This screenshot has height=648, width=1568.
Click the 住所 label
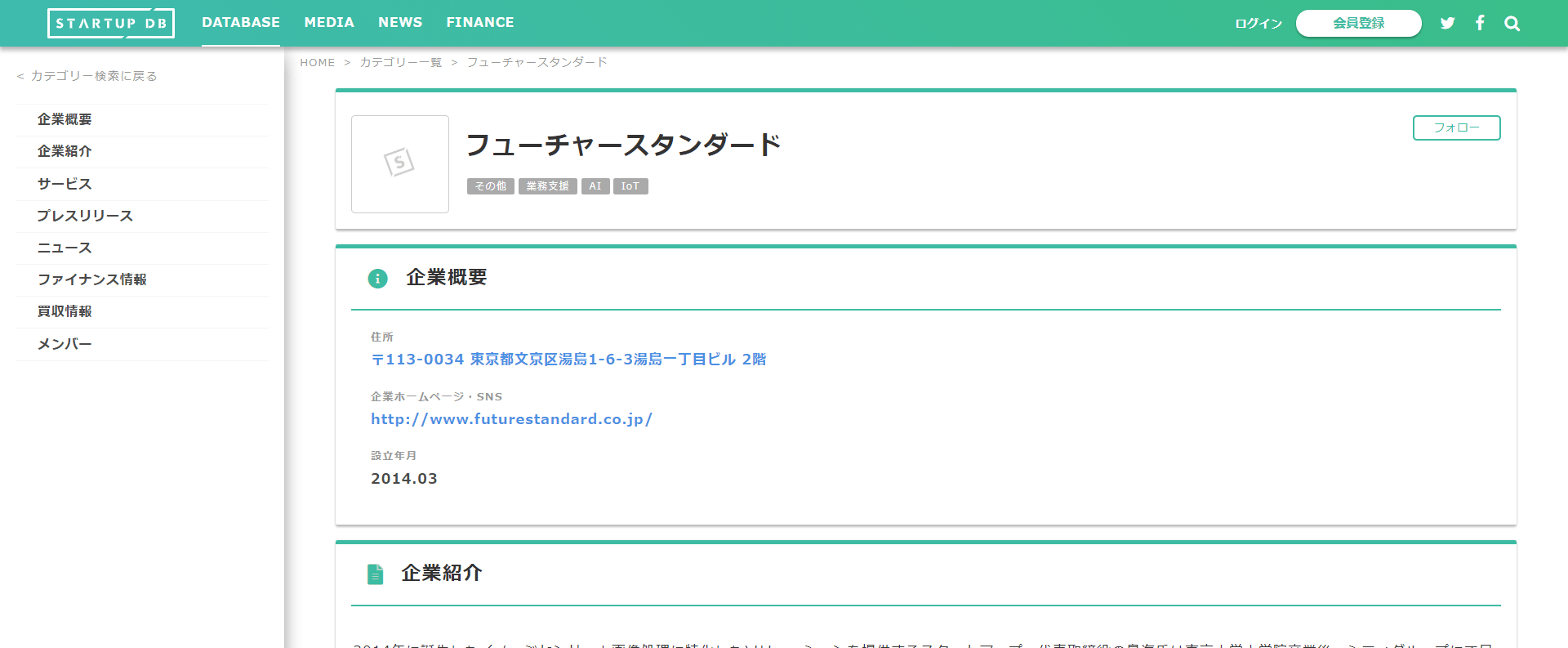click(382, 337)
